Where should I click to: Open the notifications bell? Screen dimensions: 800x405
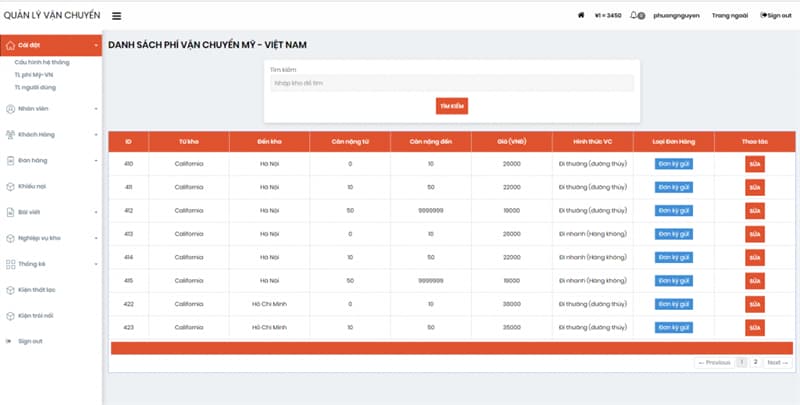point(634,15)
